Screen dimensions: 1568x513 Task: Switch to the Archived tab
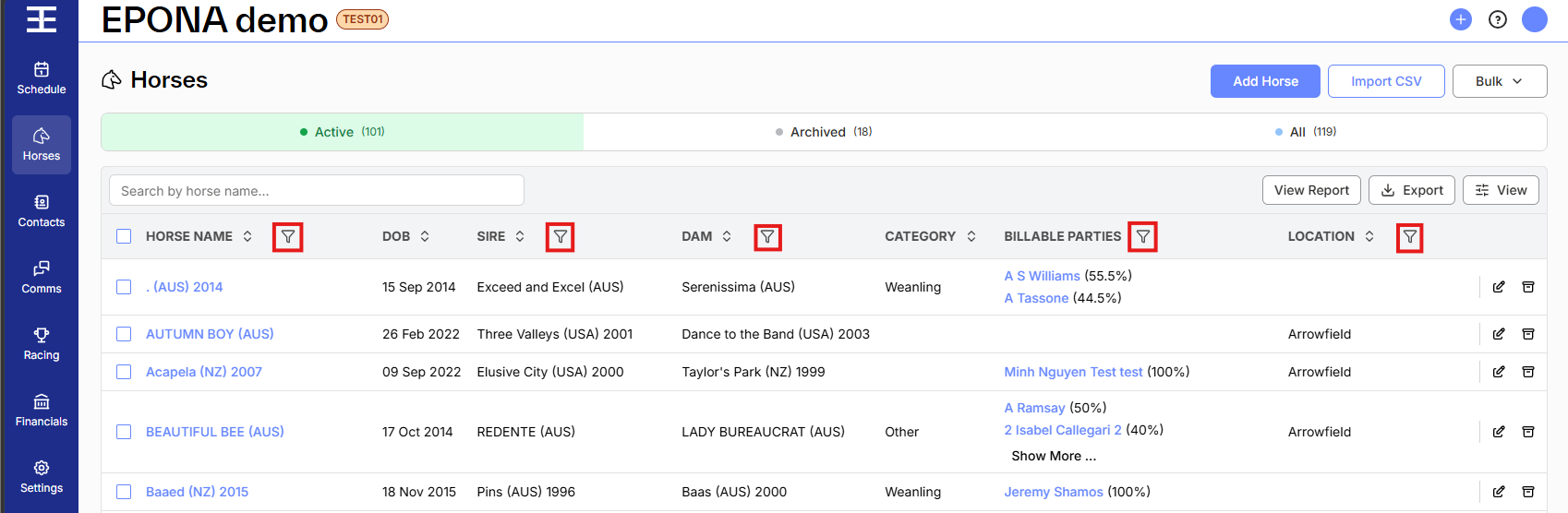(x=824, y=132)
